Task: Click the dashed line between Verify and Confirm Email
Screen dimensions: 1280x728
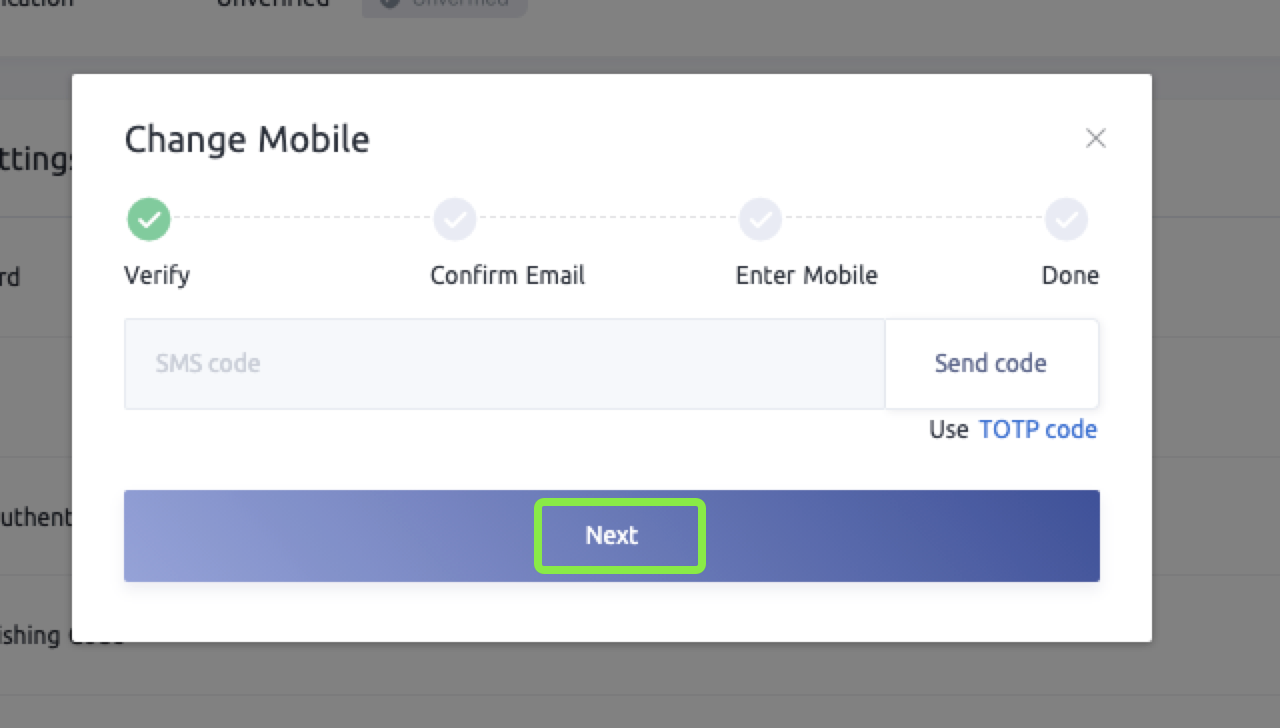Action: pos(302,217)
